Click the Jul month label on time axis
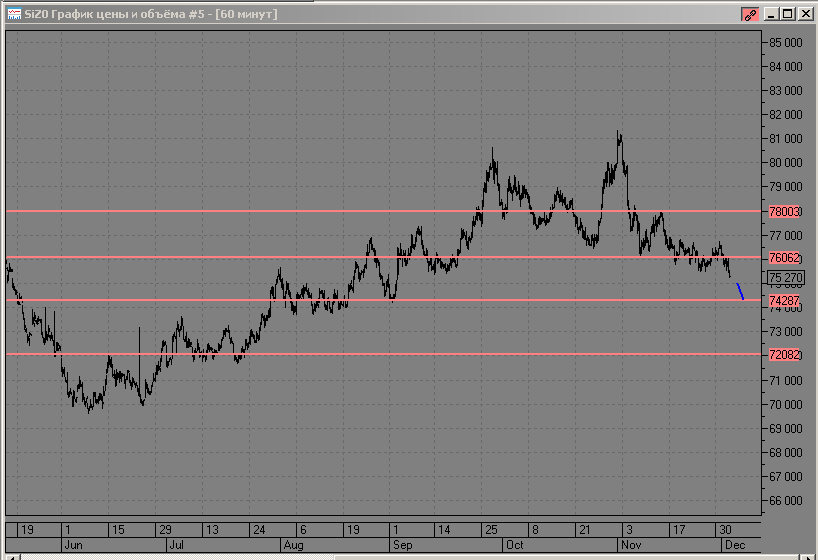818x560 pixels. (x=176, y=545)
